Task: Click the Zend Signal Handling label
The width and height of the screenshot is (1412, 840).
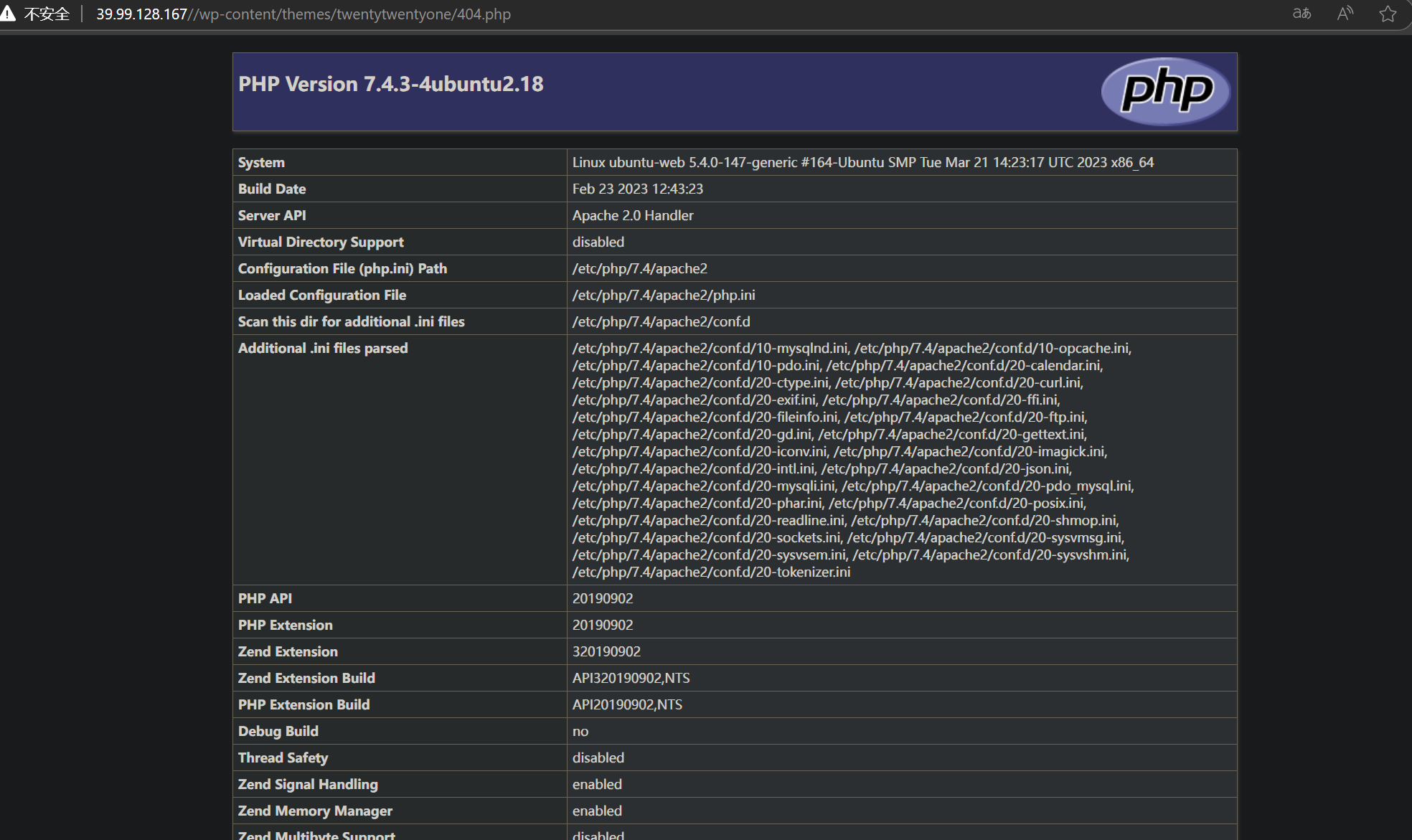Action: click(308, 784)
